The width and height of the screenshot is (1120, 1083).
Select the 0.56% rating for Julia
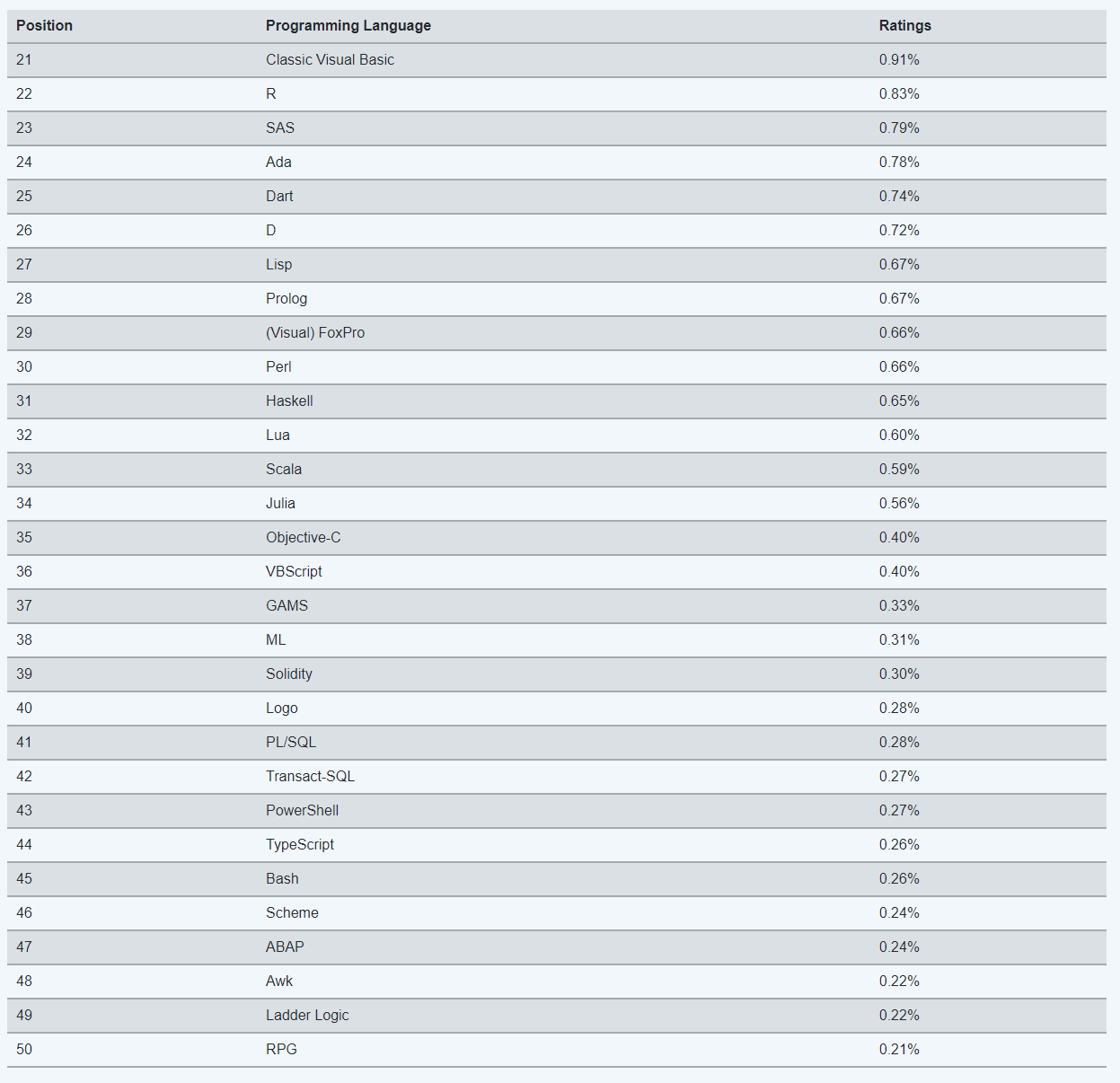(x=899, y=503)
